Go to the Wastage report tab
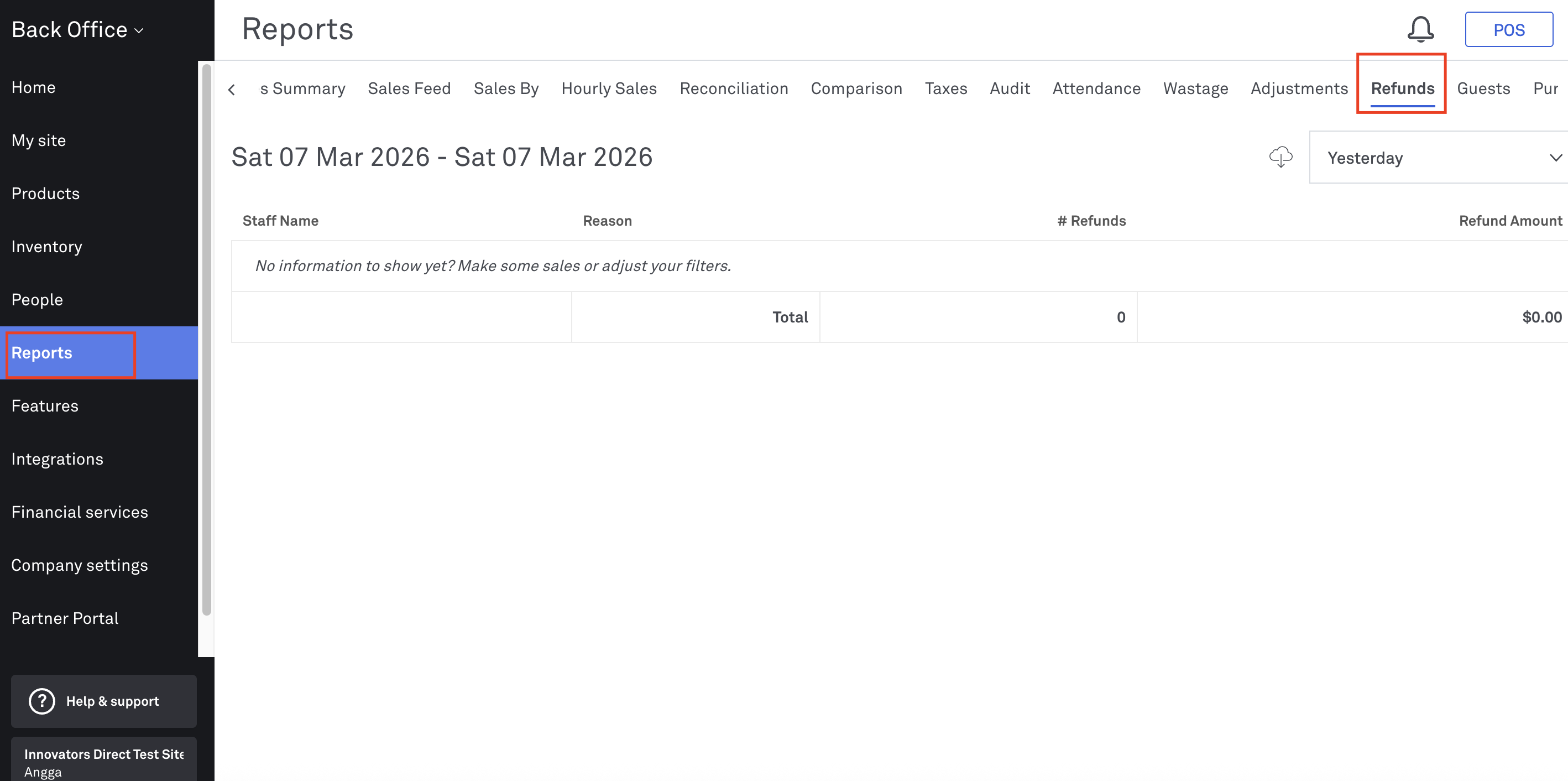The height and width of the screenshot is (781, 1568). (1195, 88)
